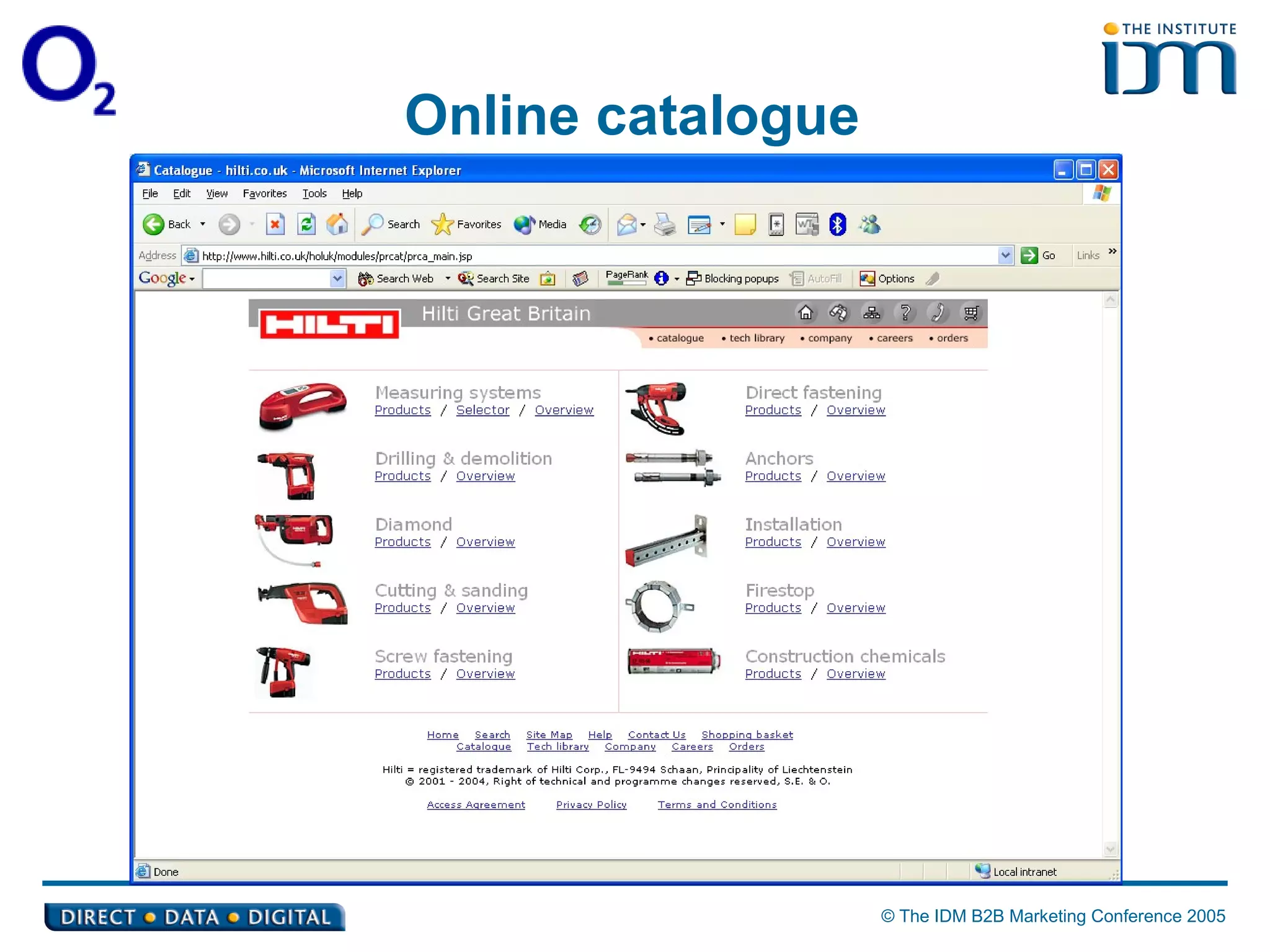Expand the Address bar URL dropdown
The width and height of the screenshot is (1270, 952).
point(1005,255)
